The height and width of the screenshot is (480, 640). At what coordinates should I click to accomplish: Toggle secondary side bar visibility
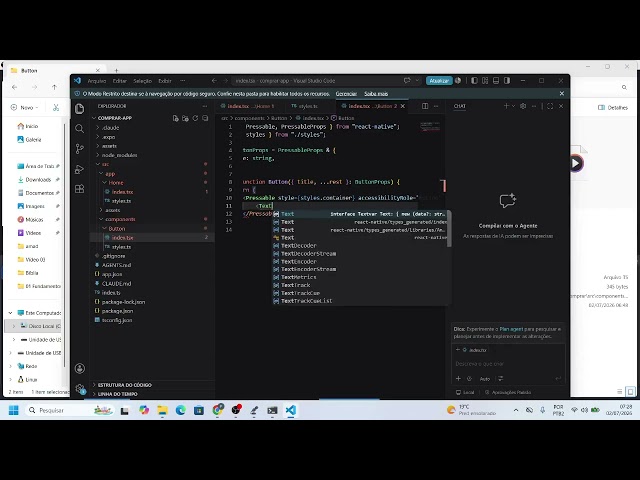pyautogui.click(x=507, y=81)
